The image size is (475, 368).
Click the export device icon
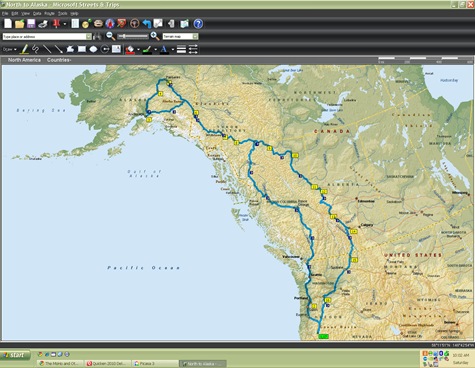pyautogui.click(x=171, y=24)
